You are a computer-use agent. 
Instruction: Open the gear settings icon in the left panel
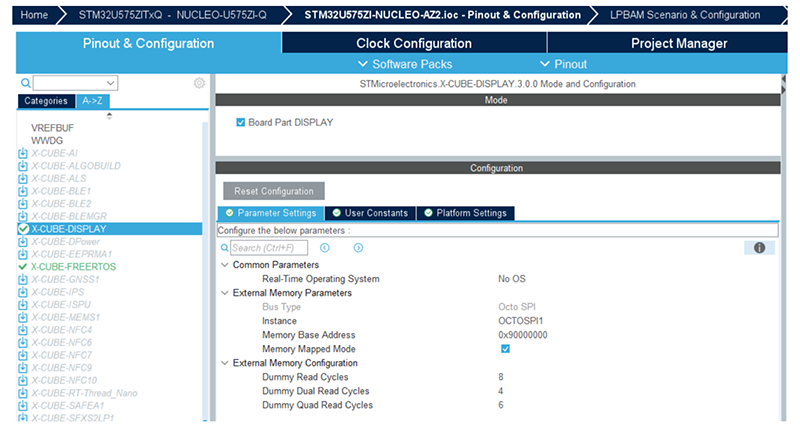tap(199, 83)
